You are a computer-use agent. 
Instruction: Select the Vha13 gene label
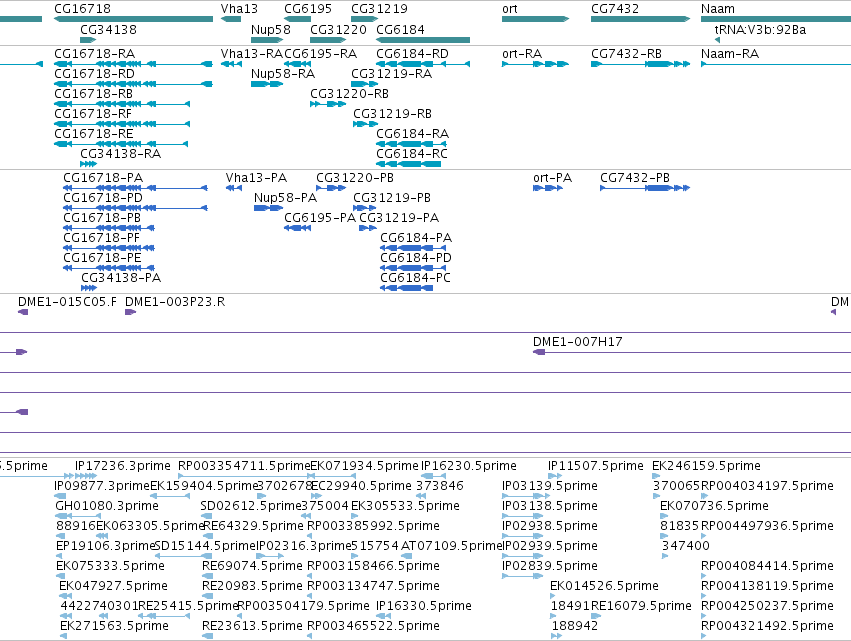pos(239,9)
